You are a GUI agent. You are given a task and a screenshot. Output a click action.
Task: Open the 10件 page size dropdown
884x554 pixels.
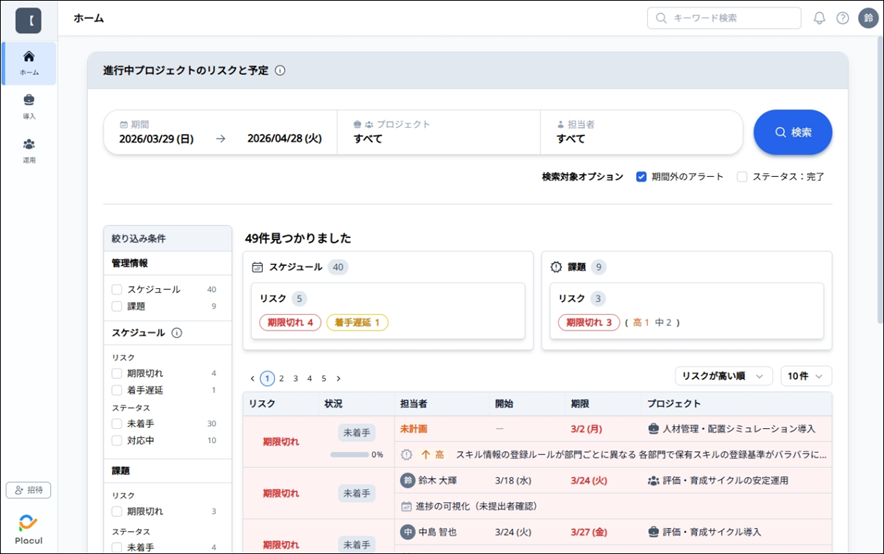806,376
